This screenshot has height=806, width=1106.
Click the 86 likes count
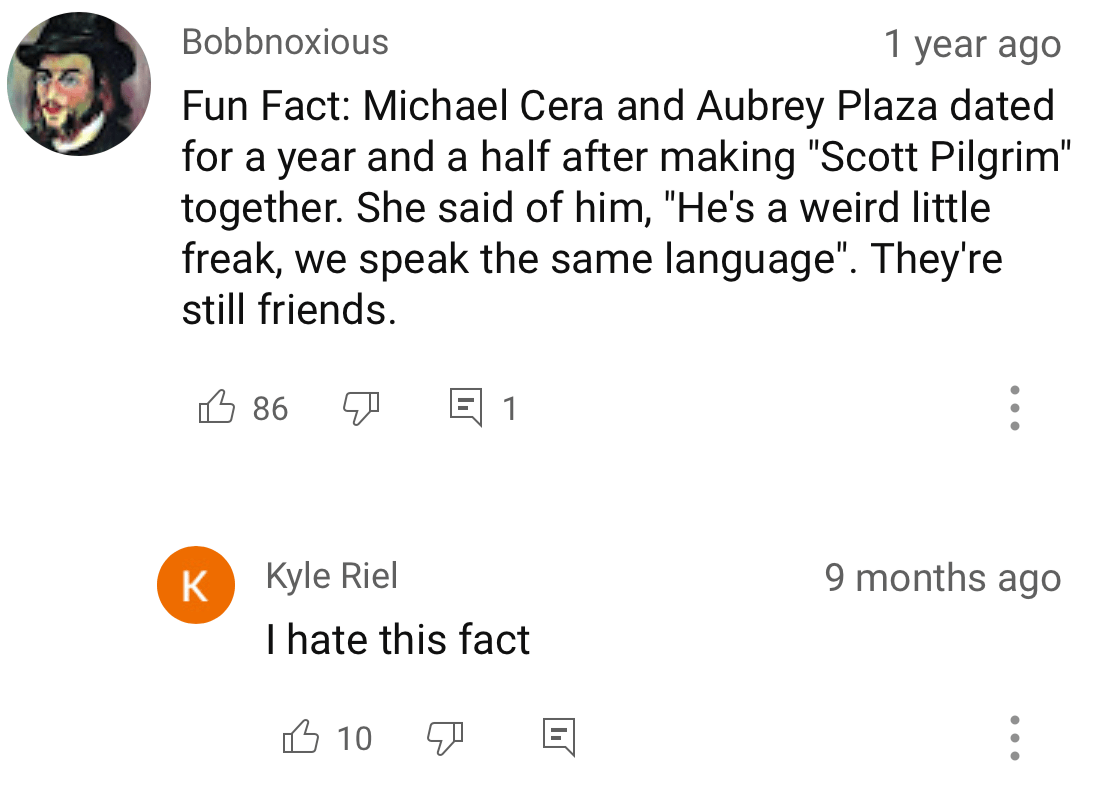[270, 408]
